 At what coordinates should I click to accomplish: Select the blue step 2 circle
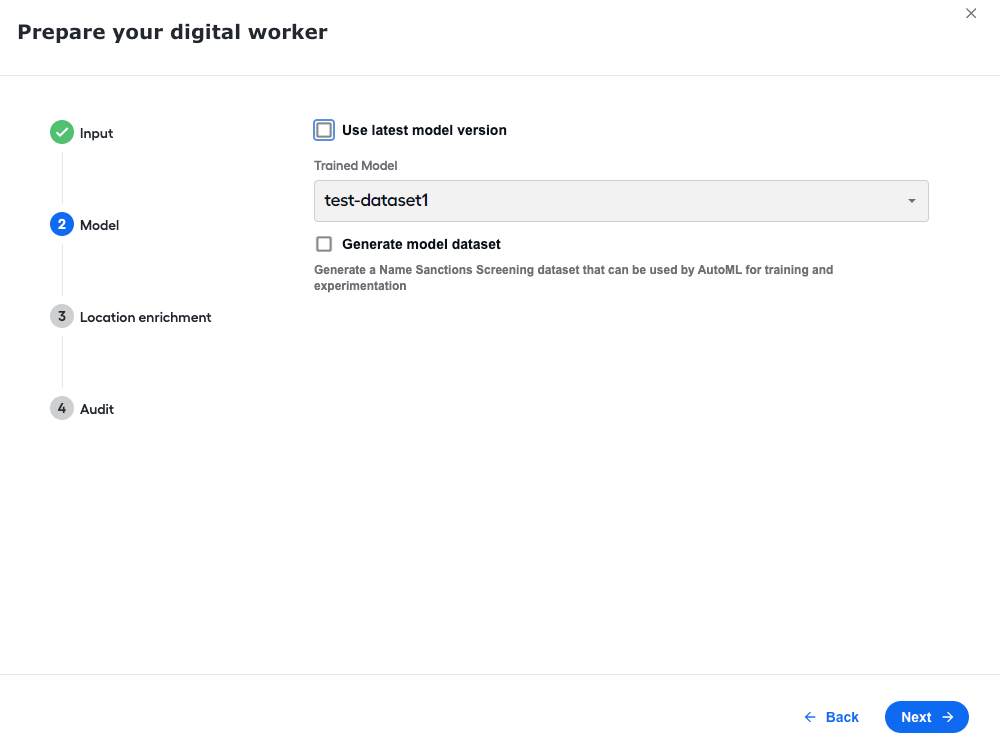coord(62,224)
